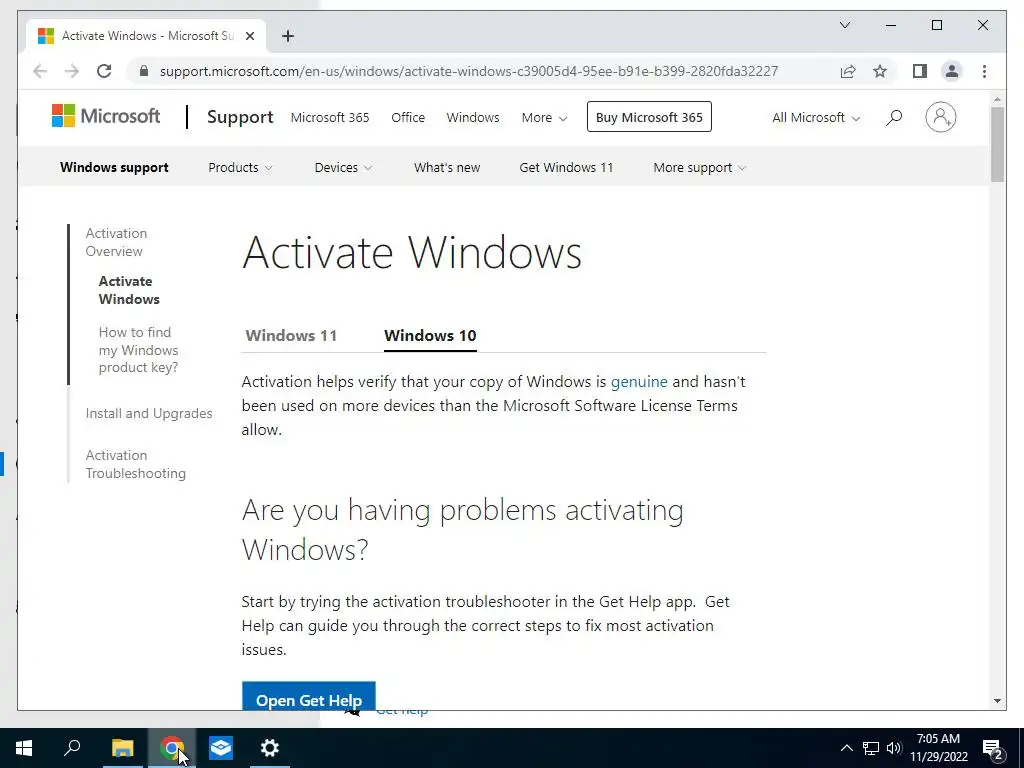Click Windows support nav label
This screenshot has height=768, width=1024.
click(114, 168)
